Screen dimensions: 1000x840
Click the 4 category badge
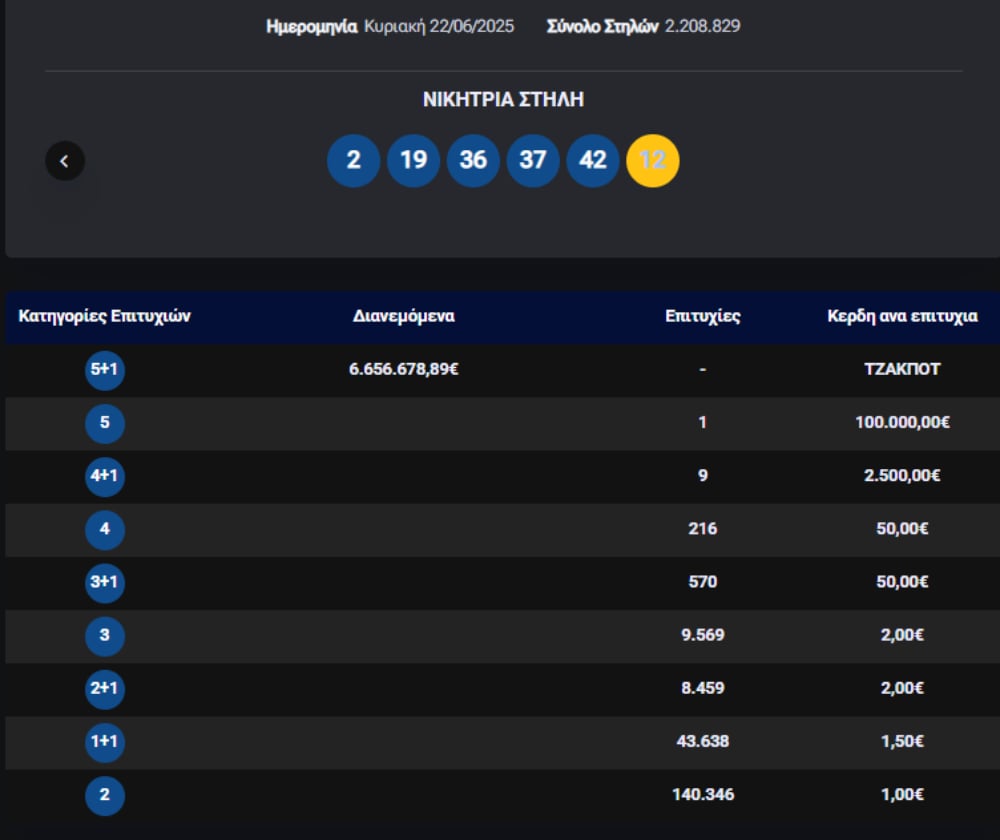point(105,529)
